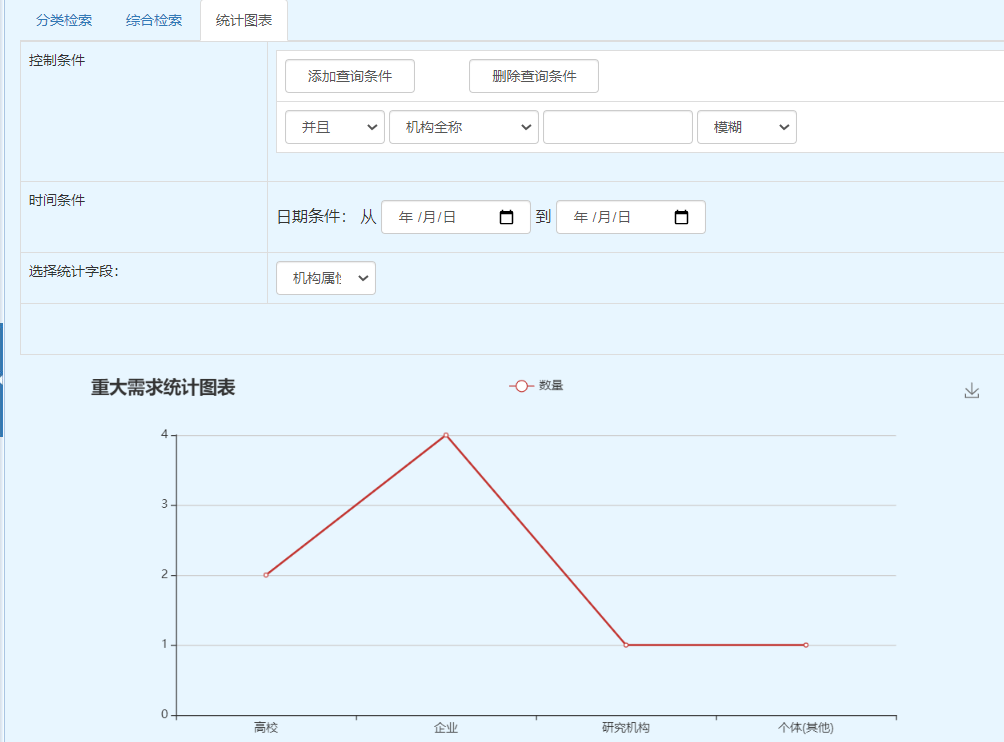The width and height of the screenshot is (1004, 742).
Task: Click the 时间条件 row label
Action: tap(57, 200)
